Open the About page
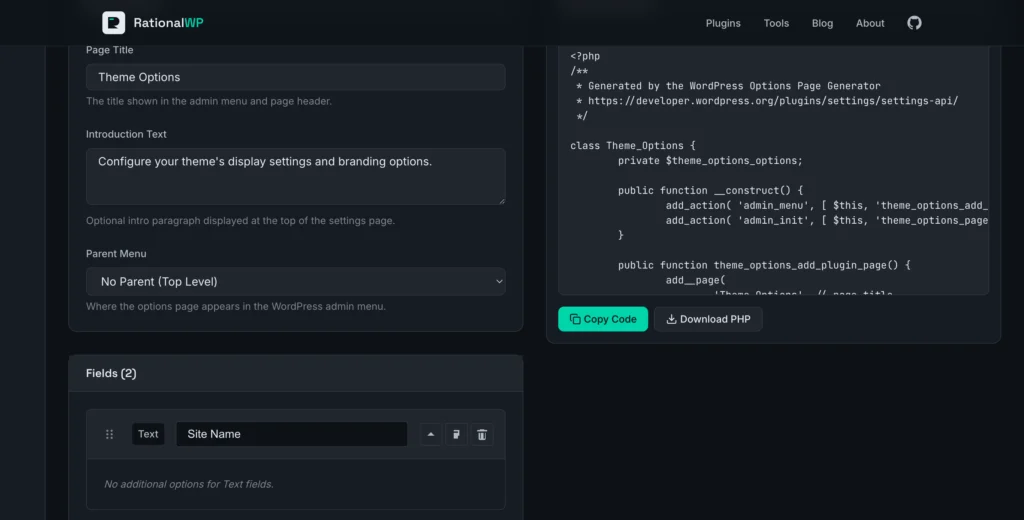This screenshot has width=1024, height=520. [870, 23]
